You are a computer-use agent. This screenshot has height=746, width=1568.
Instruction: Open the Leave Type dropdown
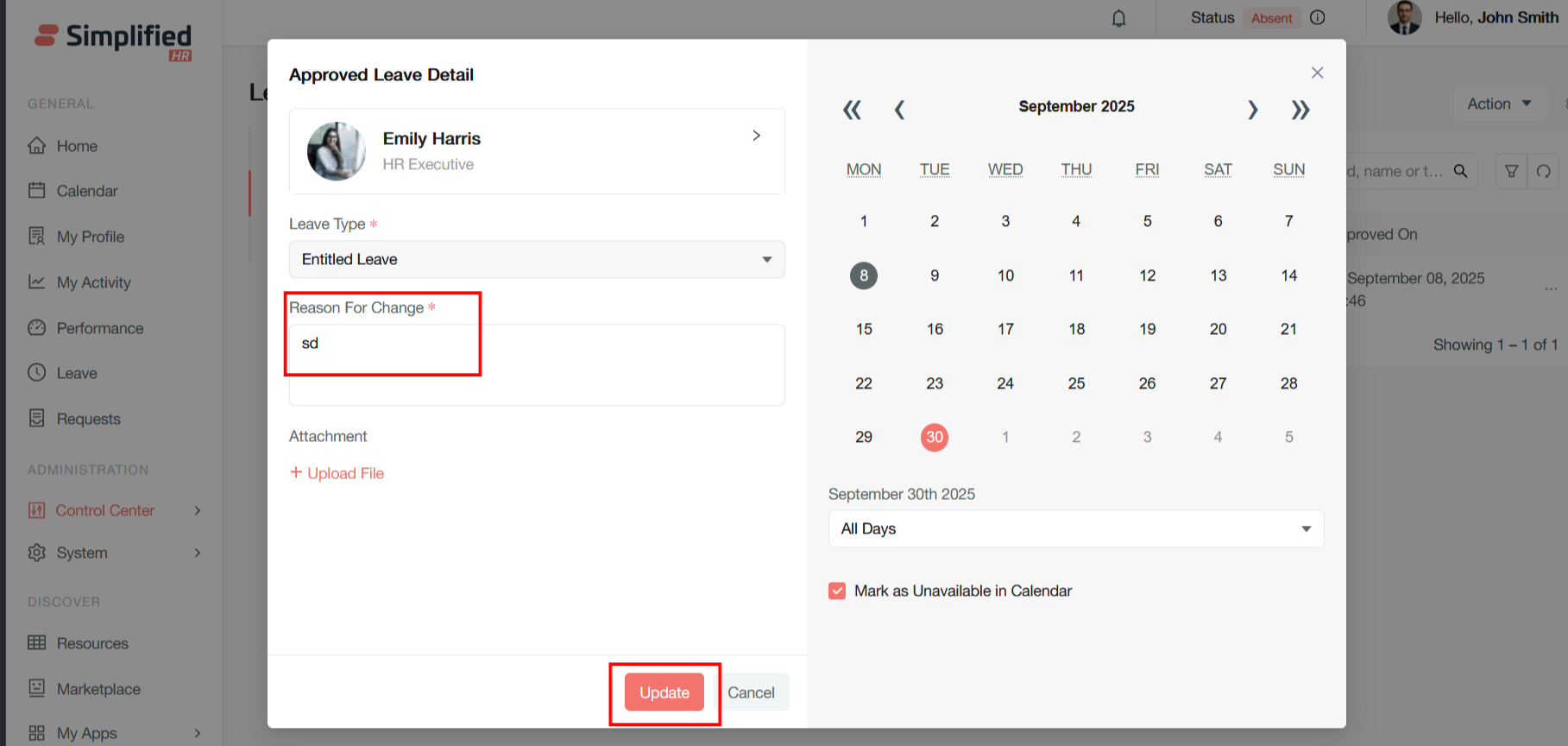tap(536, 259)
